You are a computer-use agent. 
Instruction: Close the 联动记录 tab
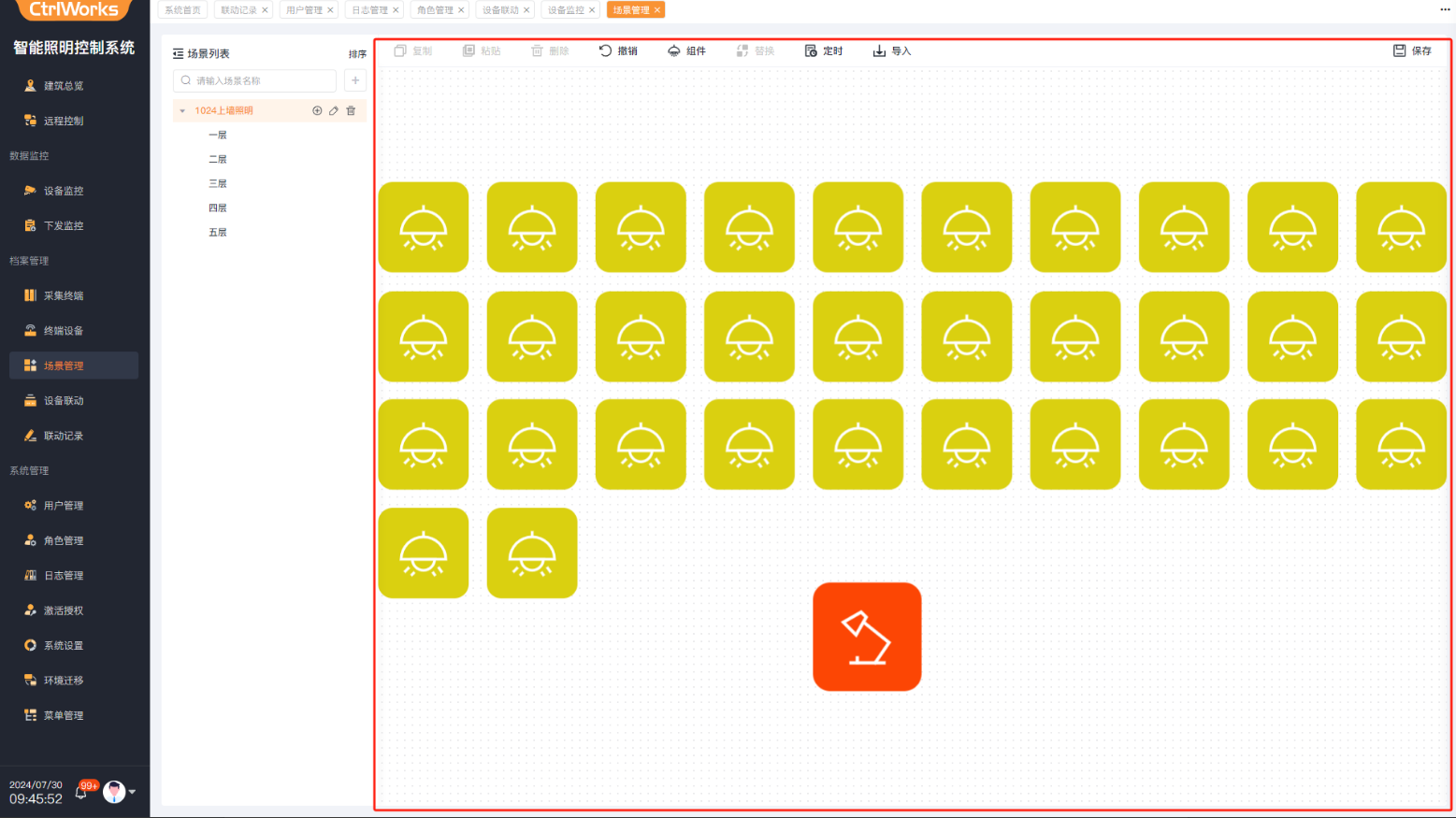tap(265, 10)
